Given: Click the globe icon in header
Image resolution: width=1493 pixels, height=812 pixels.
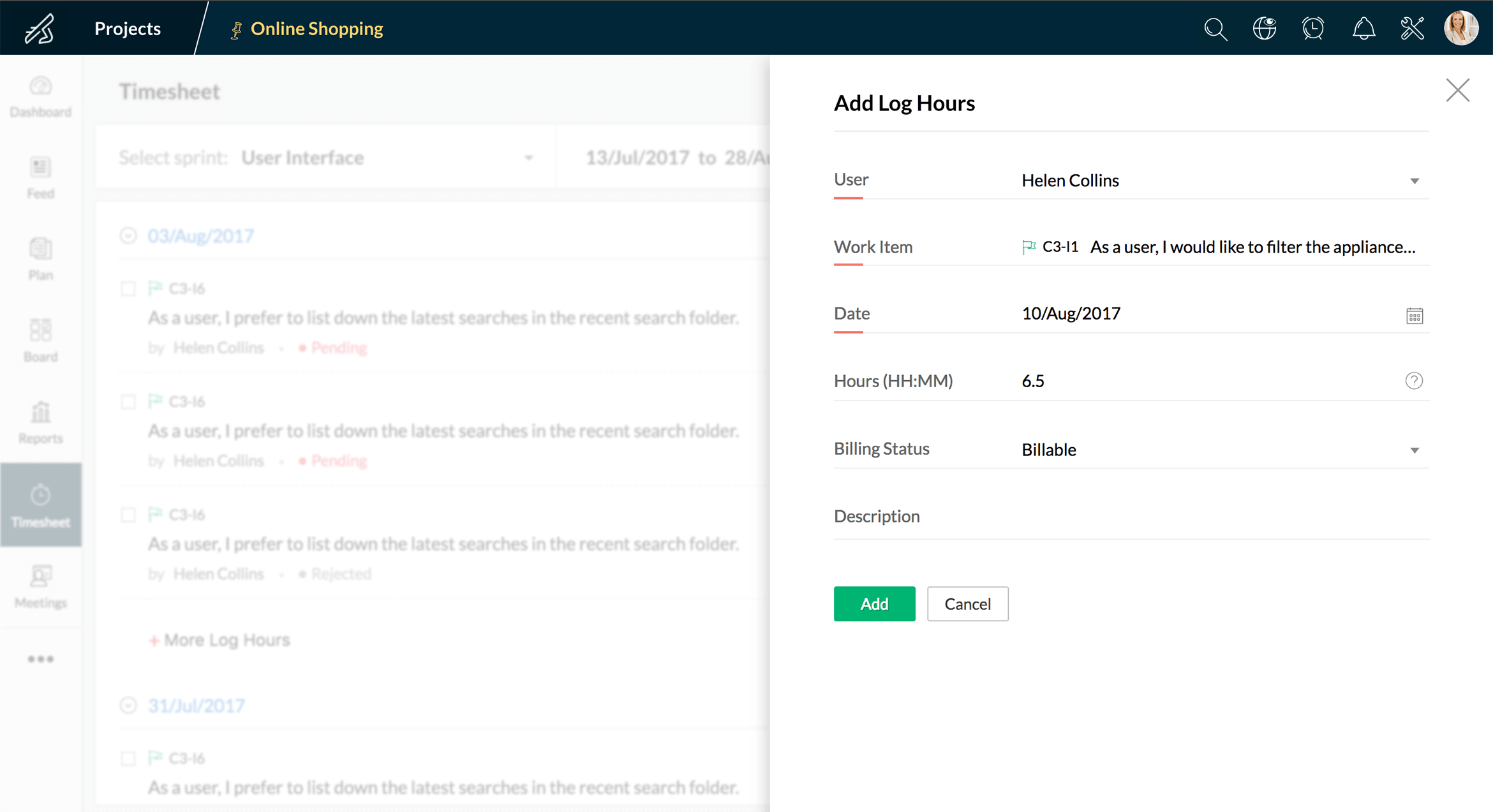Looking at the screenshot, I should pyautogui.click(x=1264, y=29).
